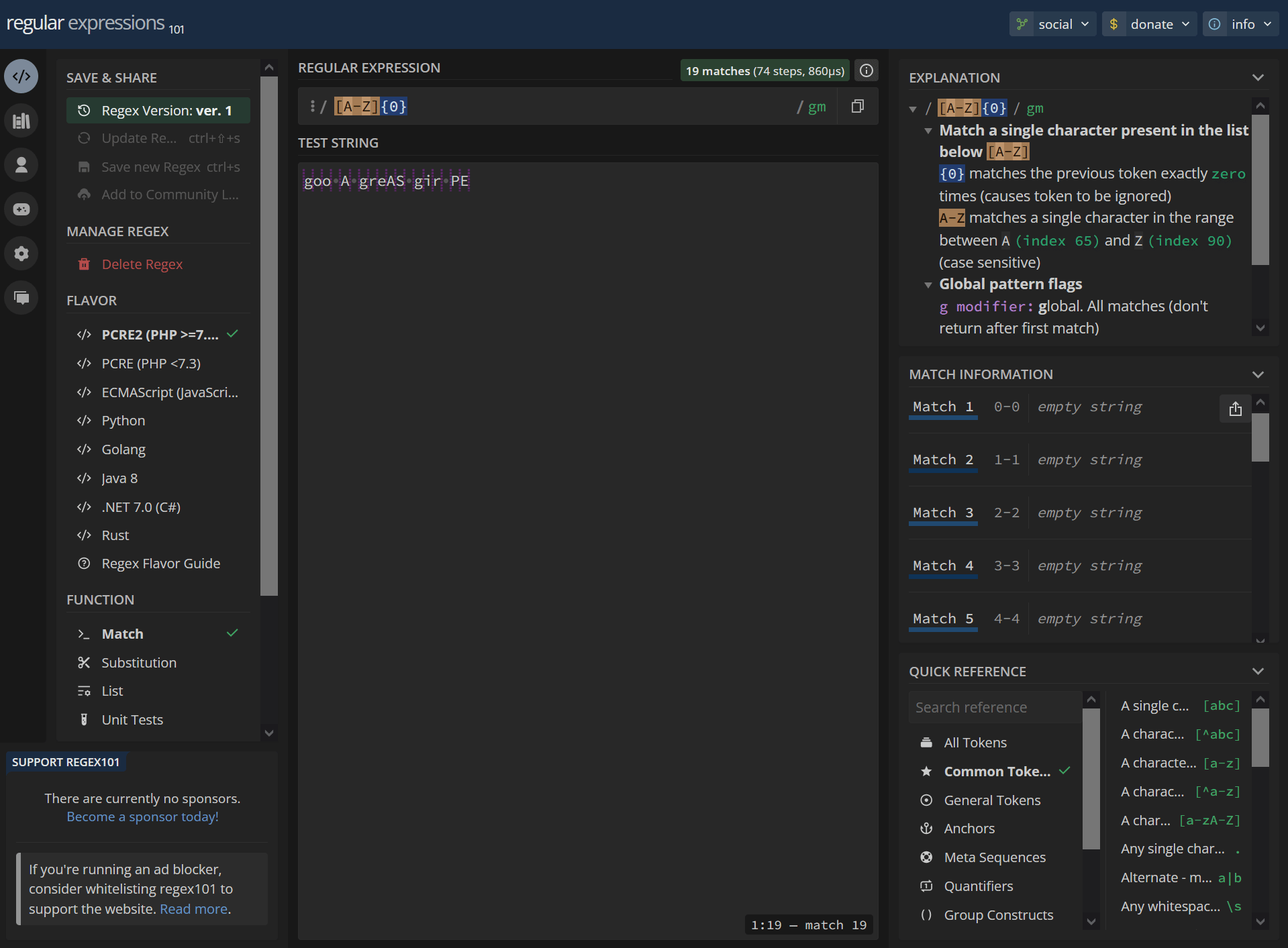Select Golang flavor
Screen dimensions: 1288x948
[158, 450]
